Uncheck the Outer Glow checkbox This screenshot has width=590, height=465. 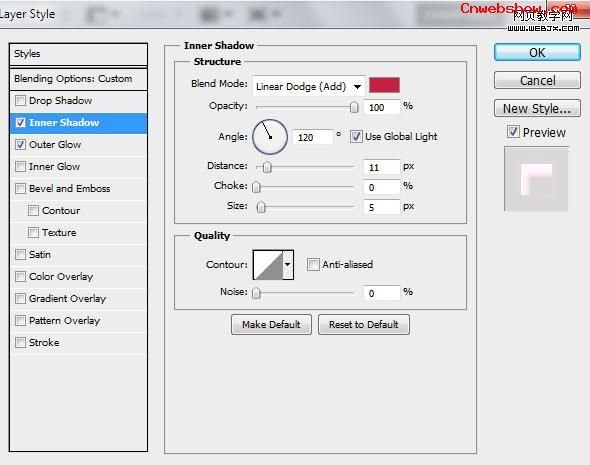(x=20, y=144)
